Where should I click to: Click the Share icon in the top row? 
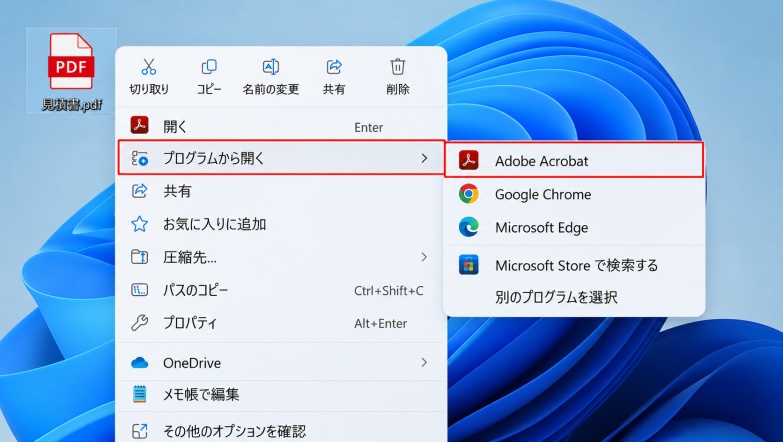coord(334,66)
